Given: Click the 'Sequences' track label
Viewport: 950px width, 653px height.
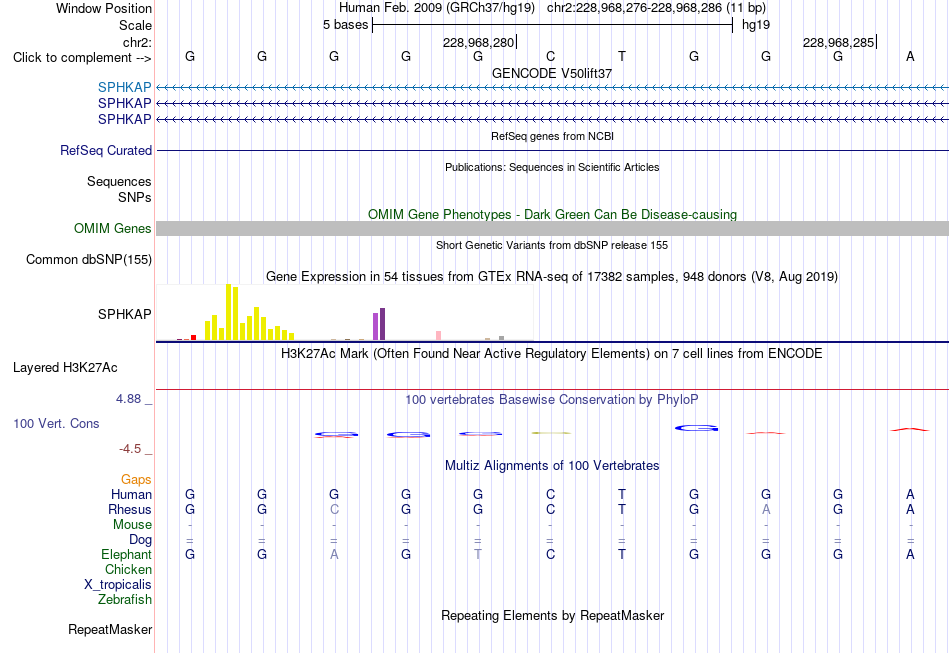Looking at the screenshot, I should [x=119, y=181].
